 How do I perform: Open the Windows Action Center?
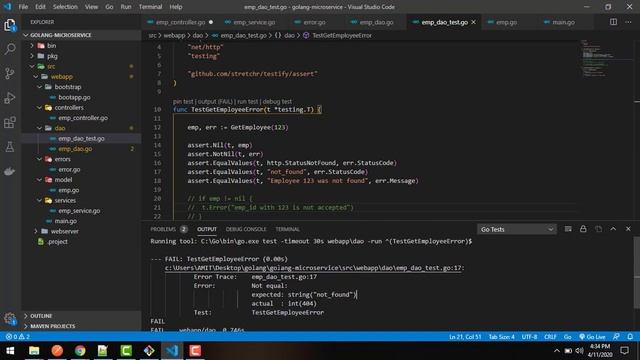click(624, 351)
